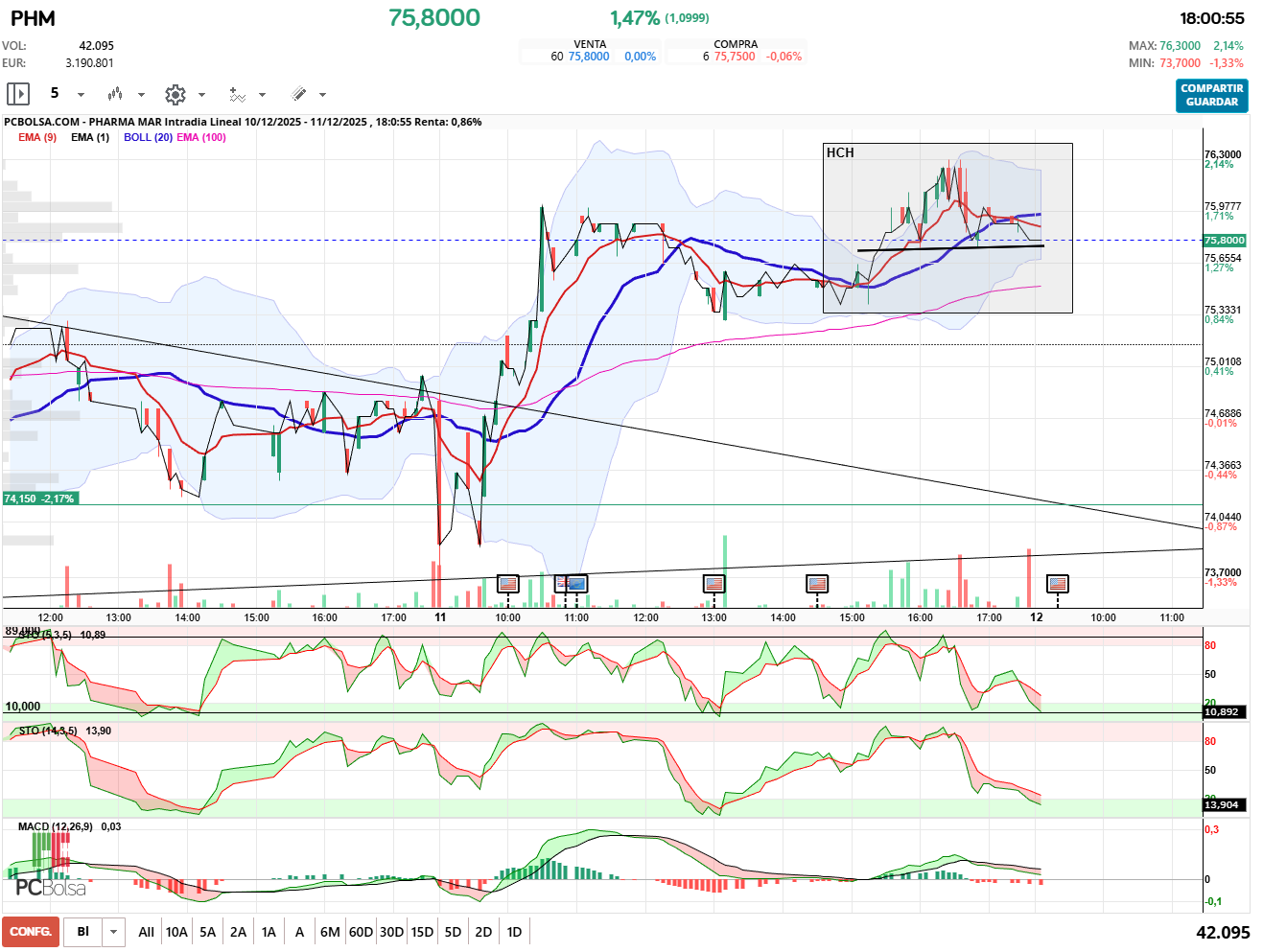Click the EMA (9) indicator legend label
Viewport: 1263px width, 952px height.
tap(37, 137)
